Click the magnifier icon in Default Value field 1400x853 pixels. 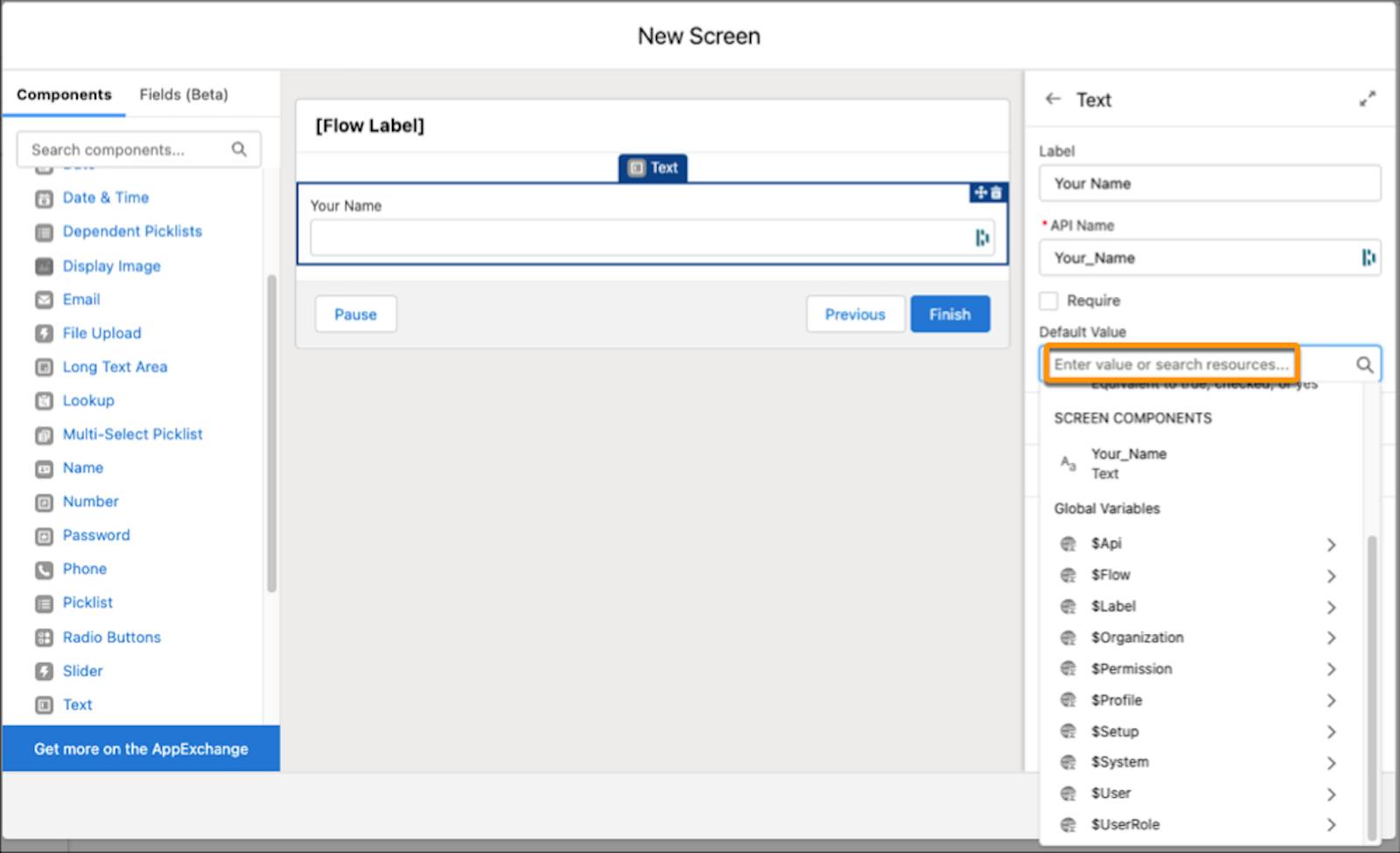1365,365
